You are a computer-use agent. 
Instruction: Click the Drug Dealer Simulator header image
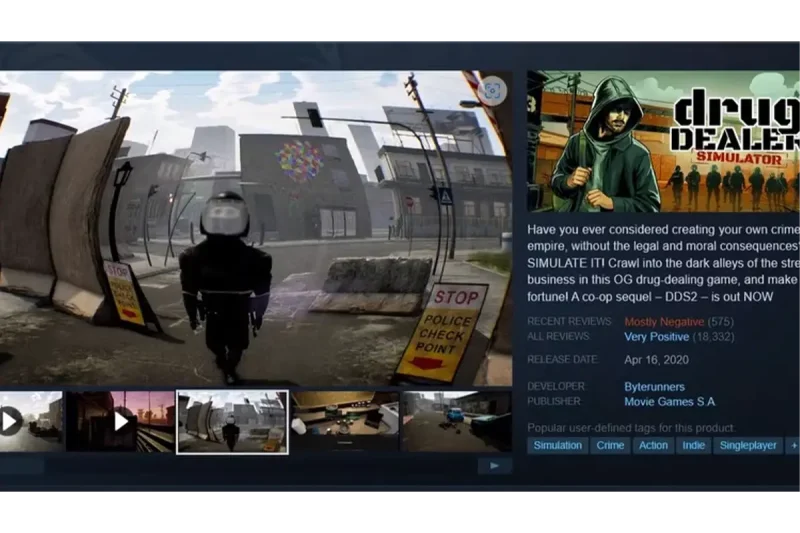click(663, 141)
